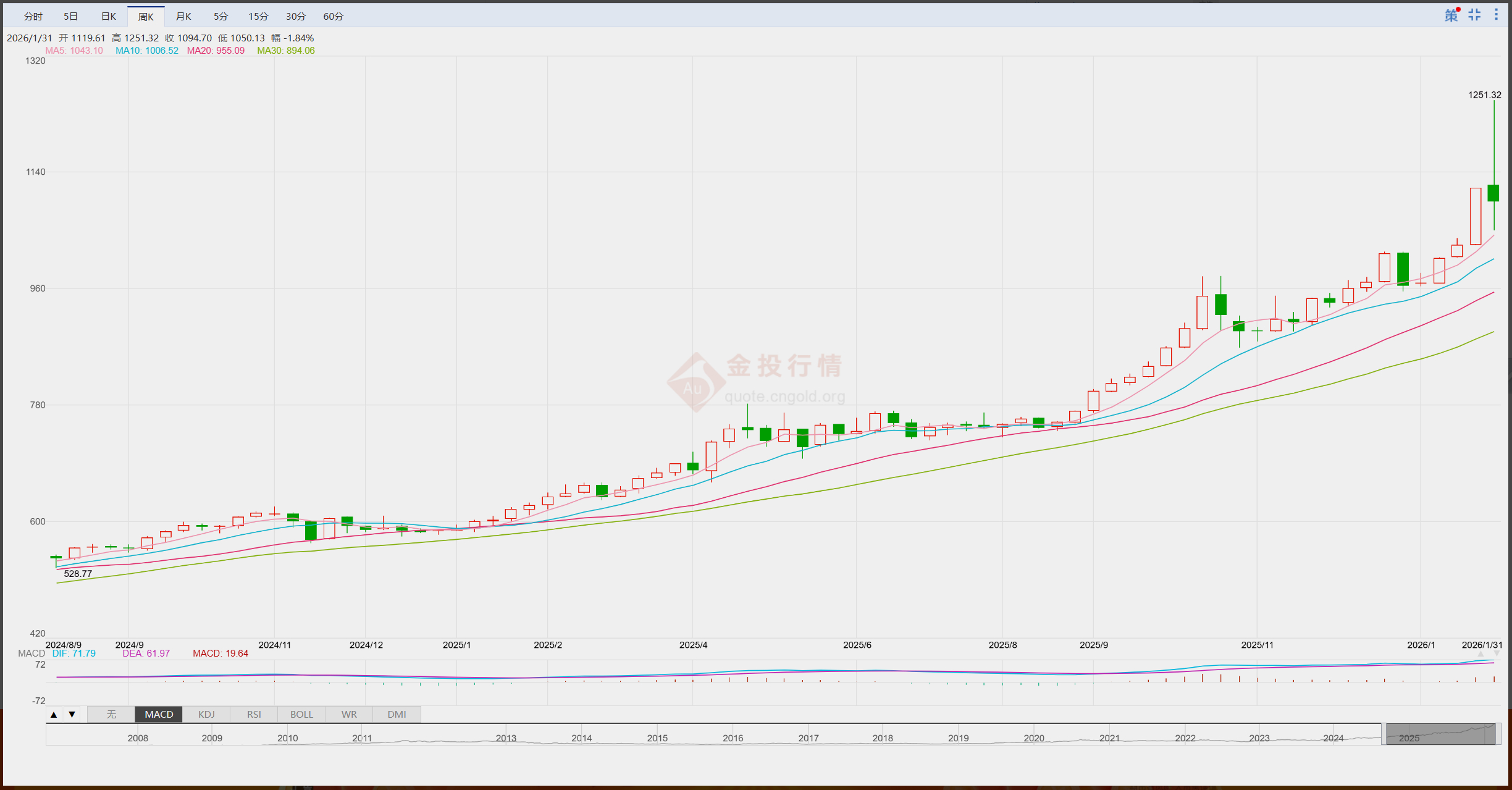1512x790 pixels.
Task: Switch to the 分时 intraday tab
Action: [x=33, y=17]
